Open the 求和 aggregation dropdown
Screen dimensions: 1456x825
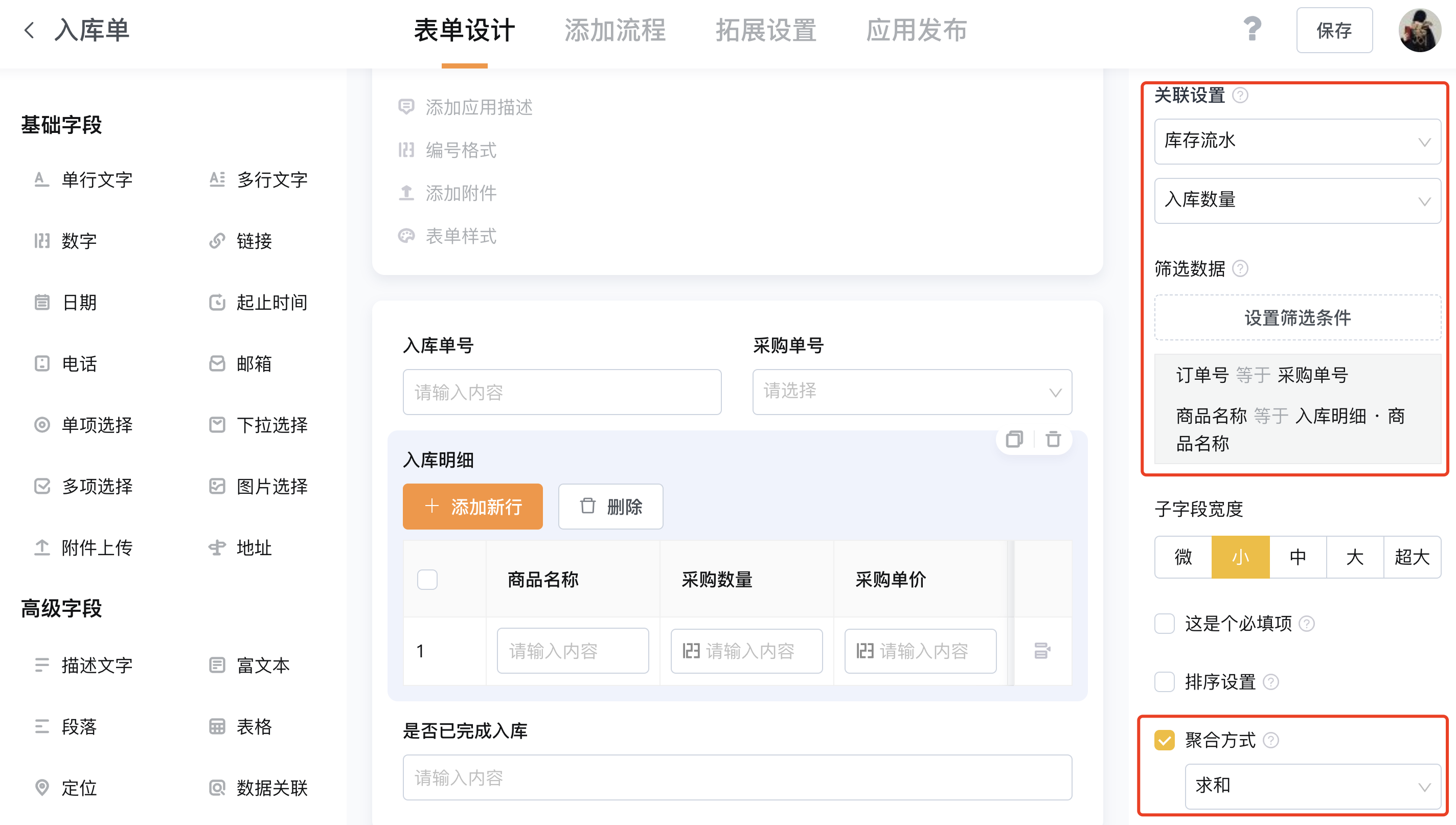coord(1313,787)
